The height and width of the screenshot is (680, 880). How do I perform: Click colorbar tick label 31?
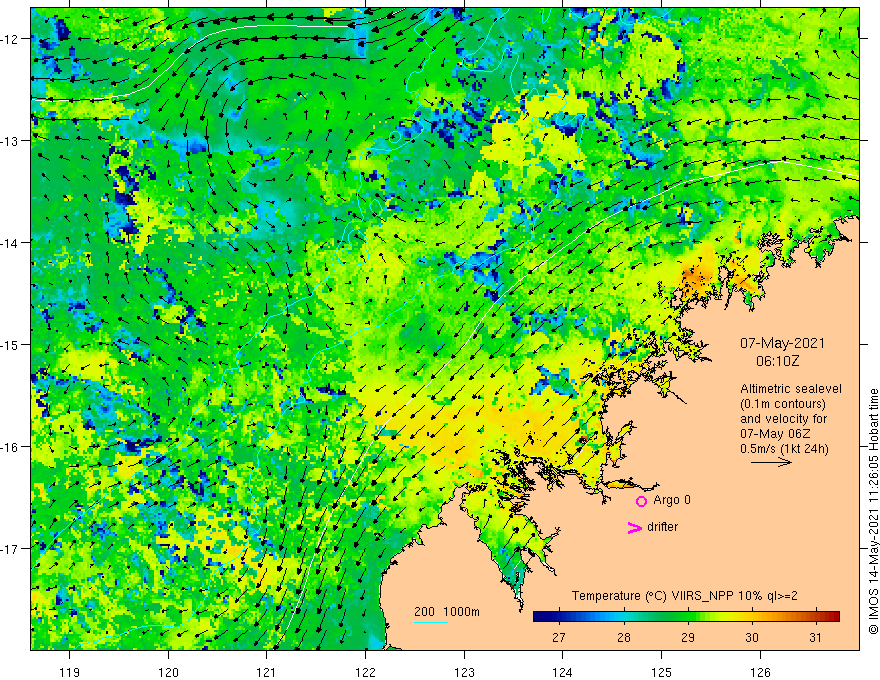815,637
